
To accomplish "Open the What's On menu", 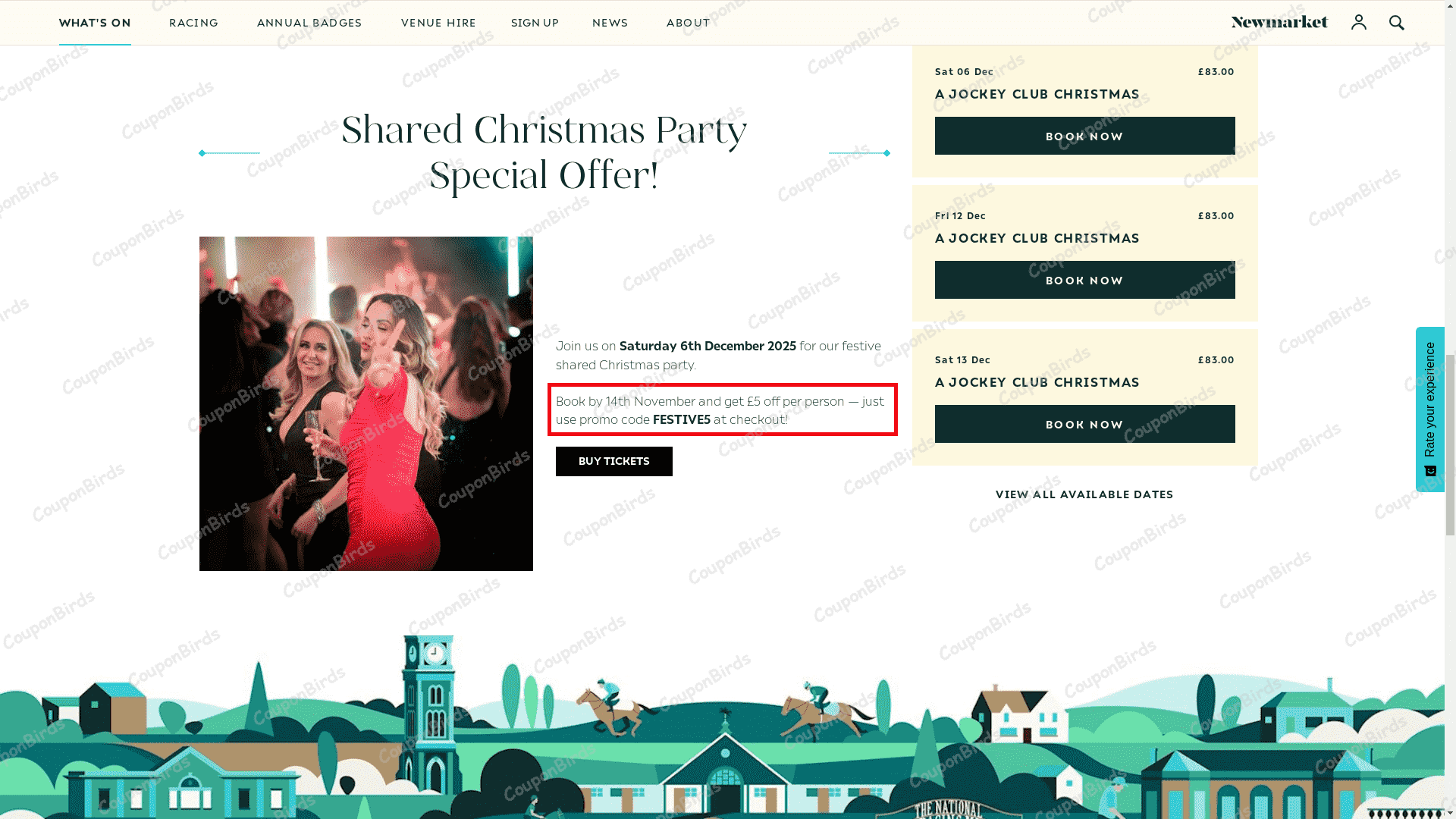I will [95, 23].
